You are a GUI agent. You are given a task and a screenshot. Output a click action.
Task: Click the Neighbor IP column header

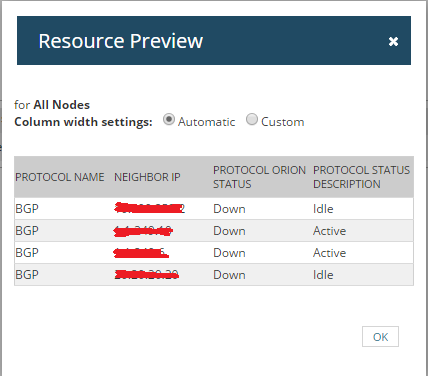click(x=147, y=177)
